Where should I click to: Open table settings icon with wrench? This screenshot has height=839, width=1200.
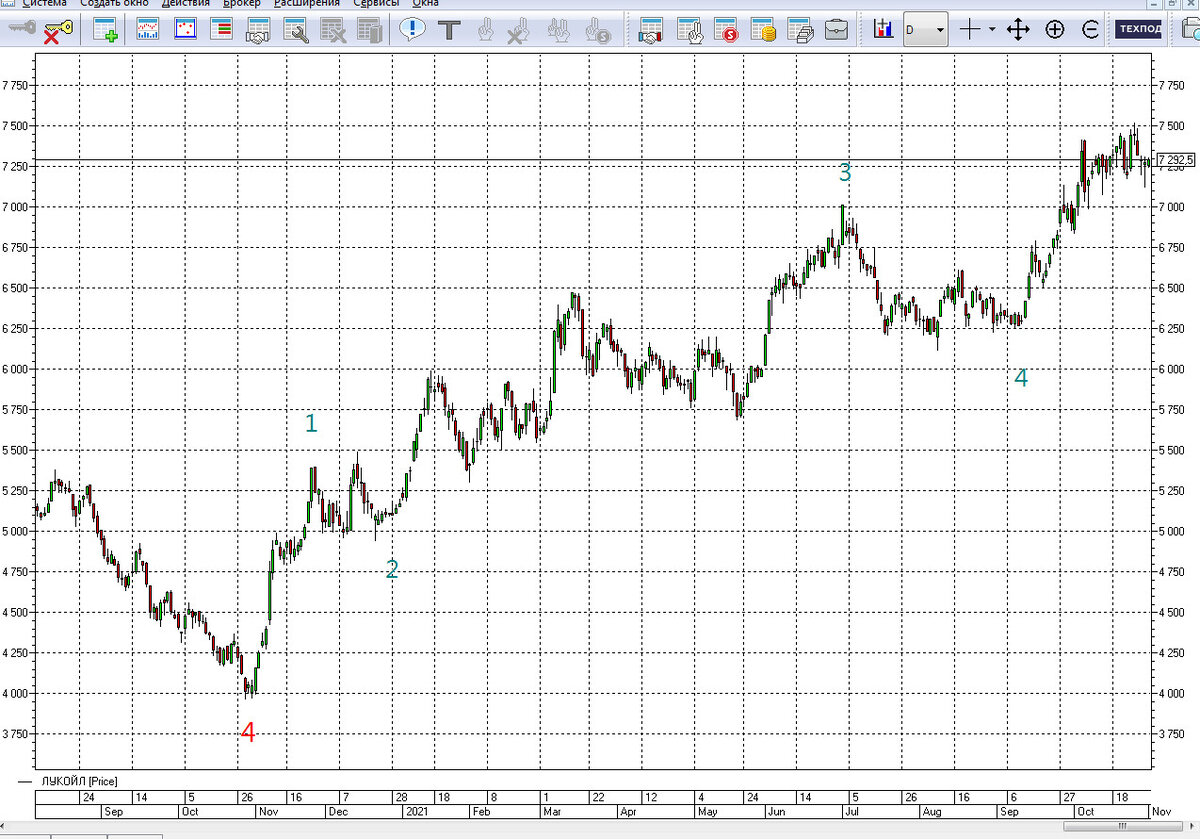pyautogui.click(x=295, y=30)
